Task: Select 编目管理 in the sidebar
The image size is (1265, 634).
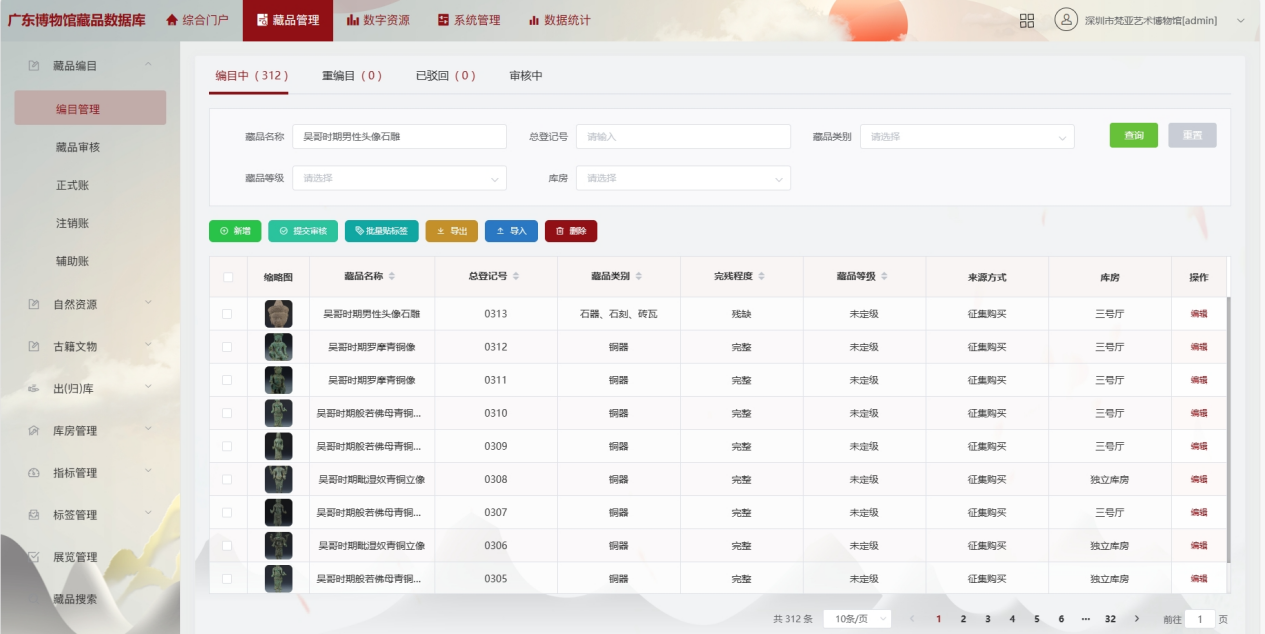Action: point(90,108)
